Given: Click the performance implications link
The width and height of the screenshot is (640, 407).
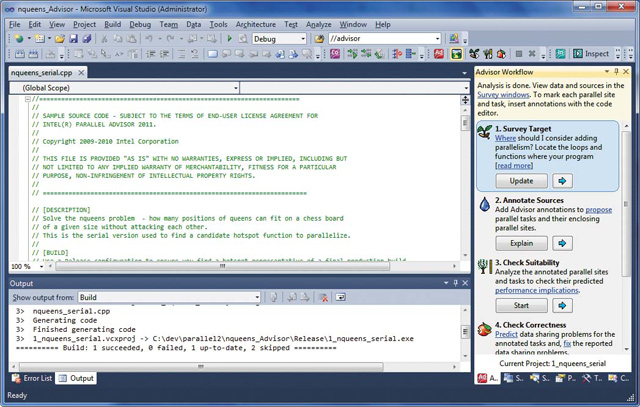Looking at the screenshot, I should (x=536, y=290).
